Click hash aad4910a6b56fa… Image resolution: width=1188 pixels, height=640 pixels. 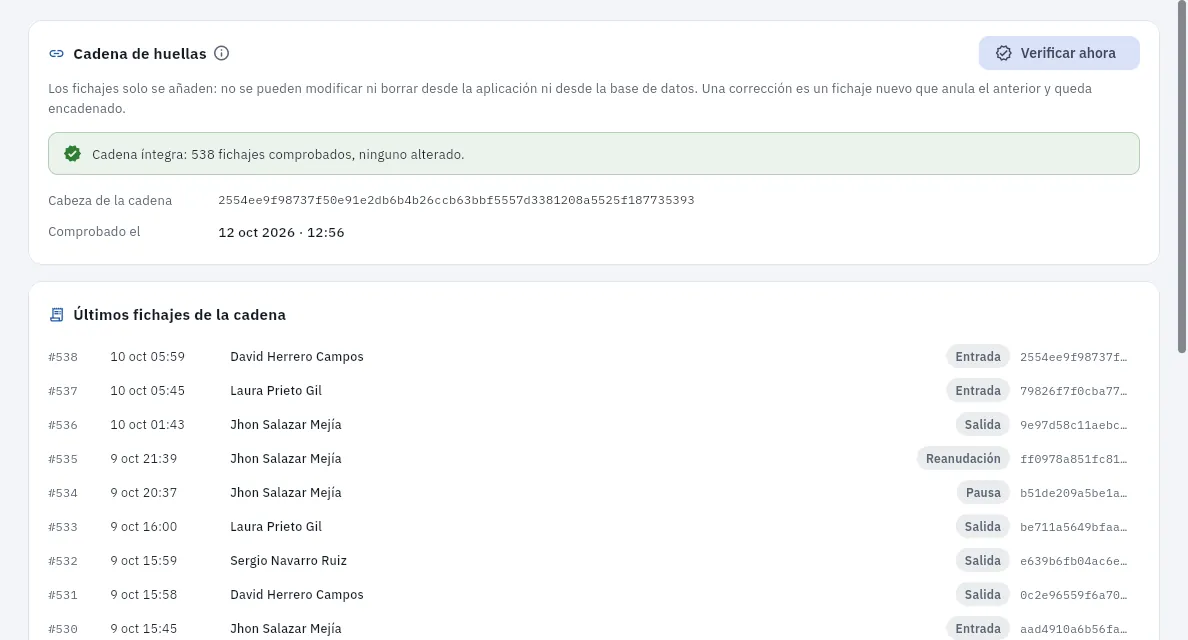tap(1073, 629)
